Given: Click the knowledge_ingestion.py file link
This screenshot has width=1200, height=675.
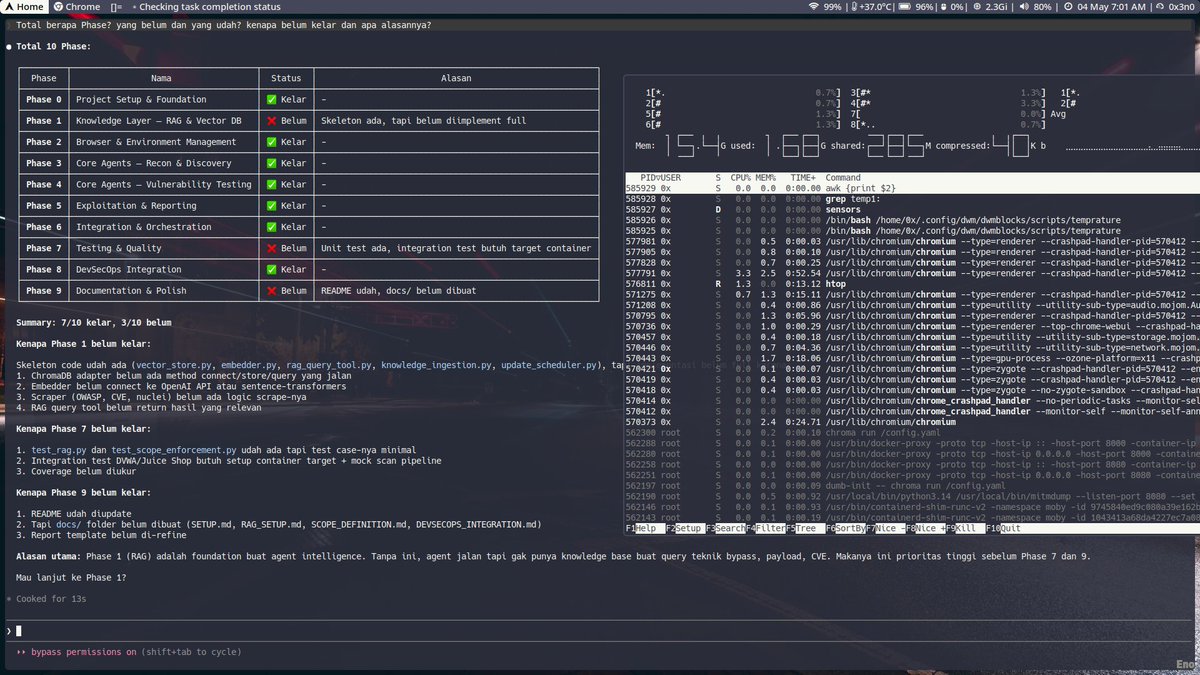Looking at the screenshot, I should point(435,365).
